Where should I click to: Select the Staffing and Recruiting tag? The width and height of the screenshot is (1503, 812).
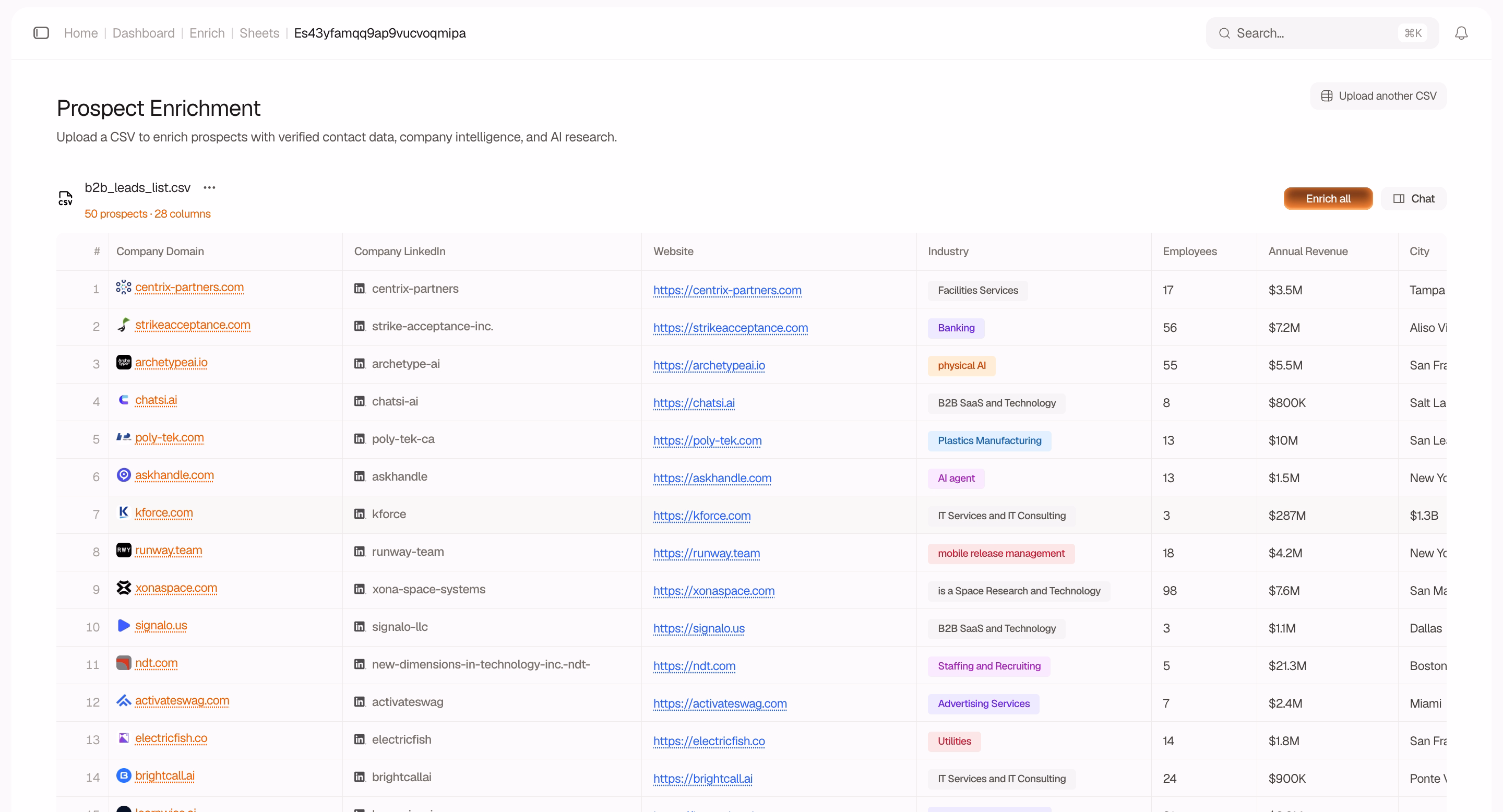tap(989, 665)
